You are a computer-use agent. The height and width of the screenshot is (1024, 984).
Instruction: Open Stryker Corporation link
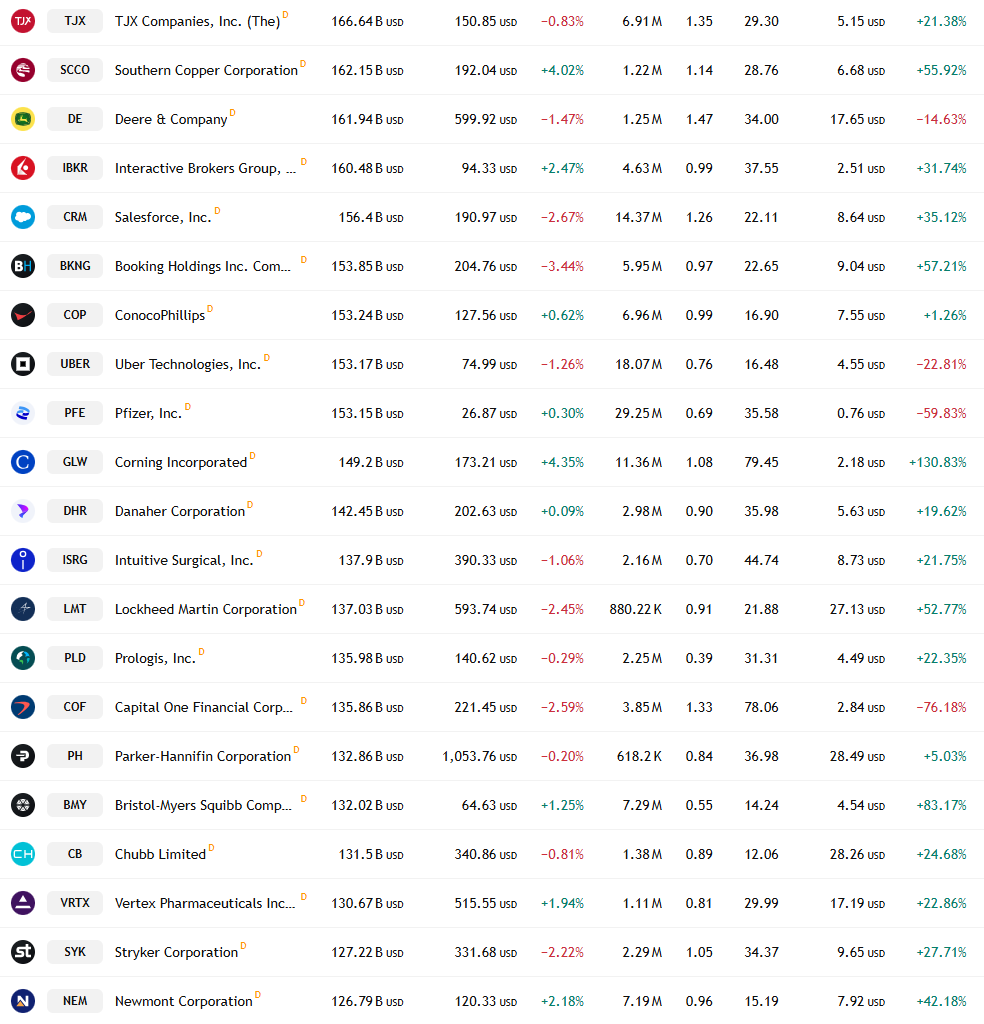pyautogui.click(x=176, y=952)
